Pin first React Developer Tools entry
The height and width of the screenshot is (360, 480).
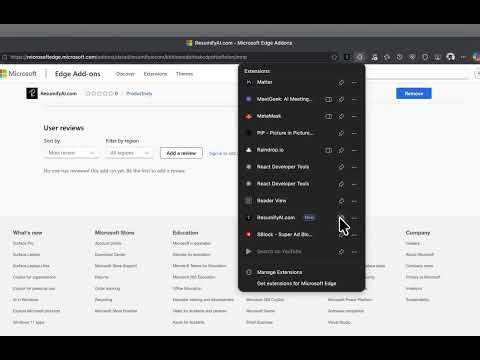341,167
